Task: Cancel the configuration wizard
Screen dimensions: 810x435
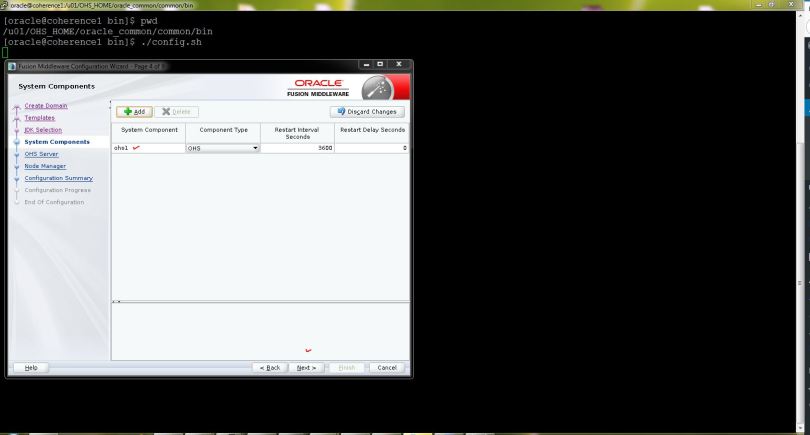Action: coord(387,368)
